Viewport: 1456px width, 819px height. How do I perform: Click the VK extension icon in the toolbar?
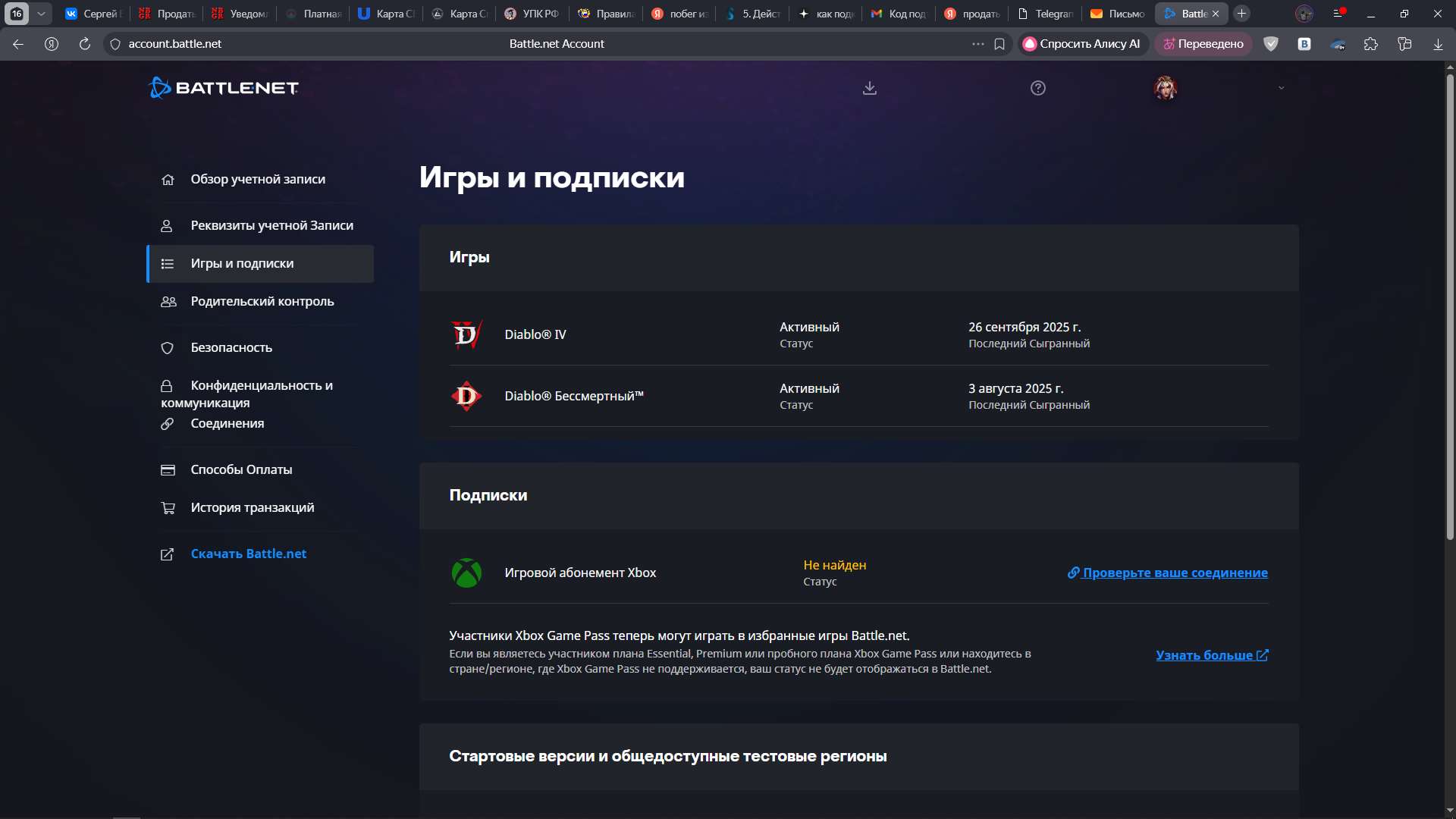[x=1304, y=44]
